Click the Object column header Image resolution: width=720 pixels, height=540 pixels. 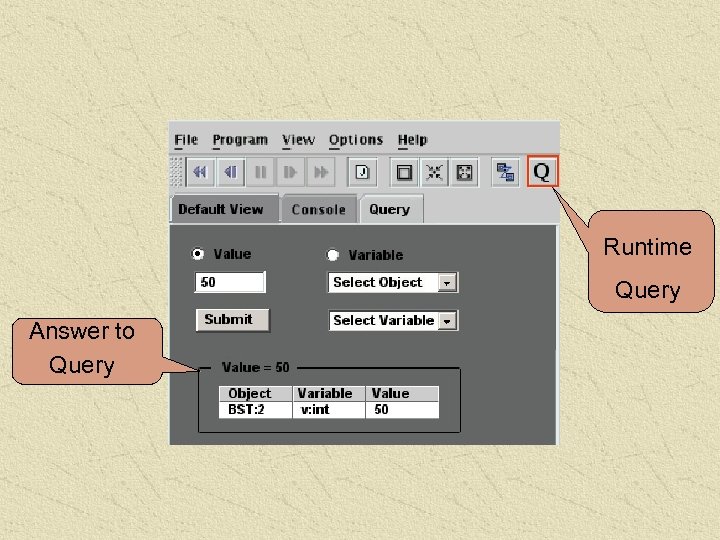[x=256, y=394]
